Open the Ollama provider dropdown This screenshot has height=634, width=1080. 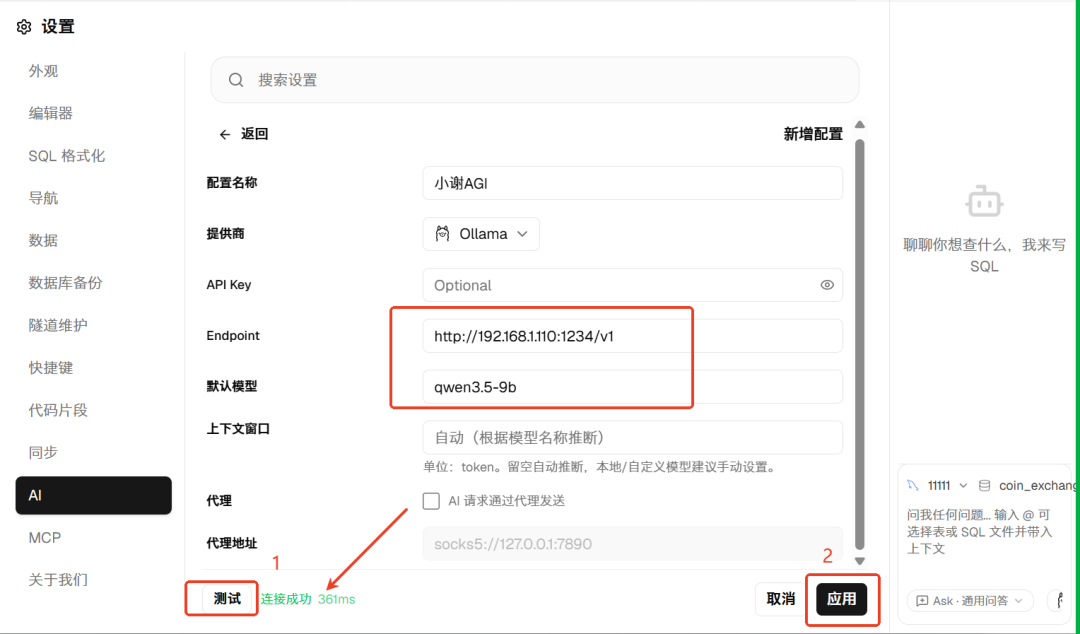[481, 234]
